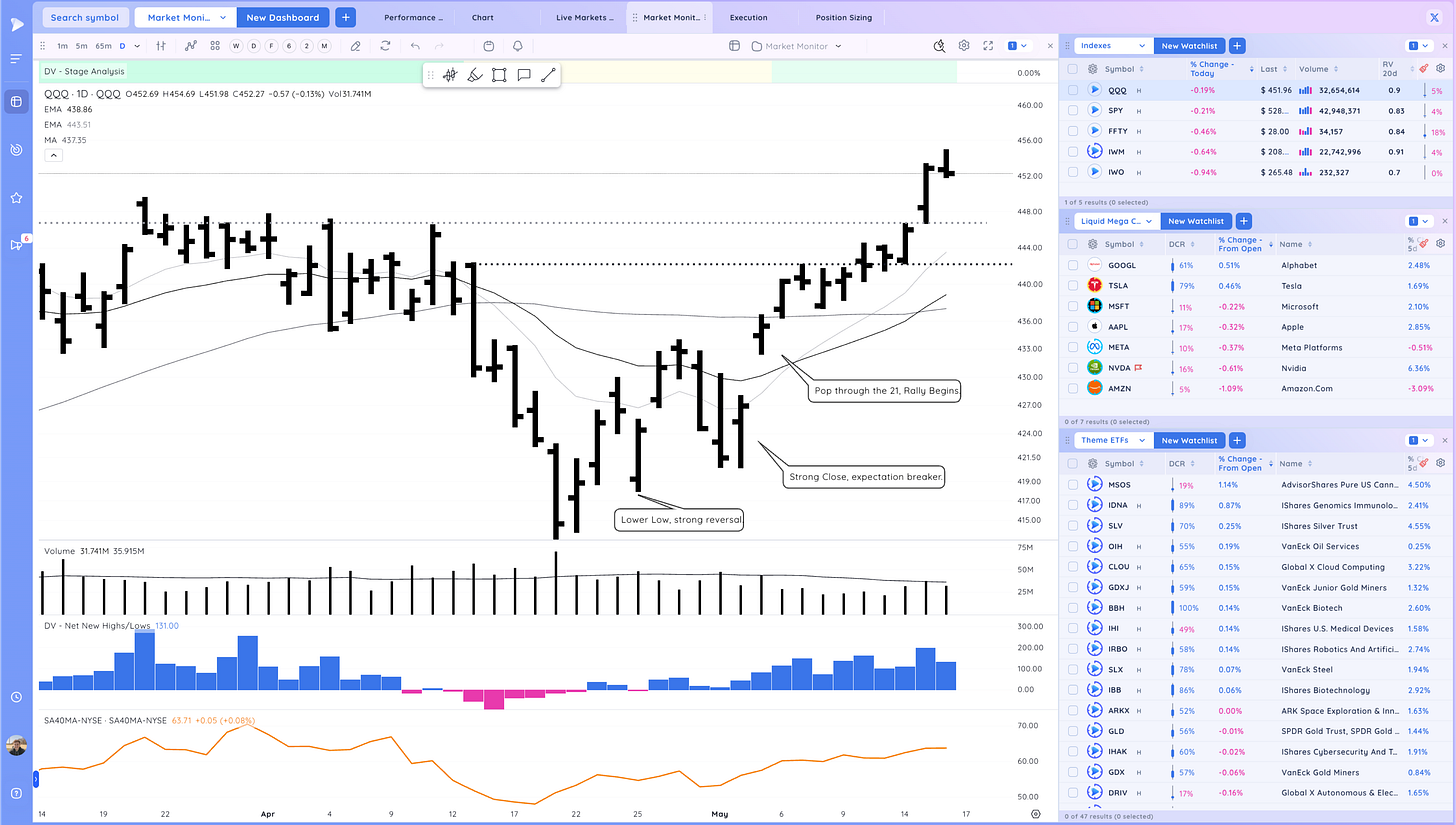This screenshot has width=1456, height=825.
Task: Tick the QQQ row checkbox
Action: click(x=1072, y=89)
